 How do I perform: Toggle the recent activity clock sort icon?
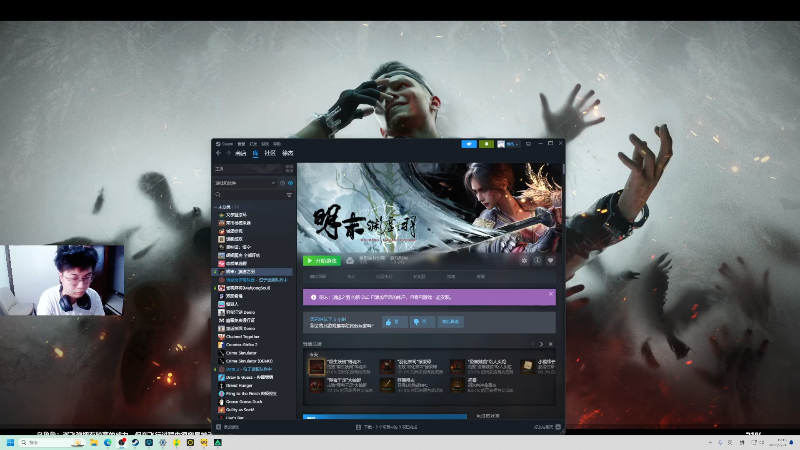pyautogui.click(x=282, y=183)
